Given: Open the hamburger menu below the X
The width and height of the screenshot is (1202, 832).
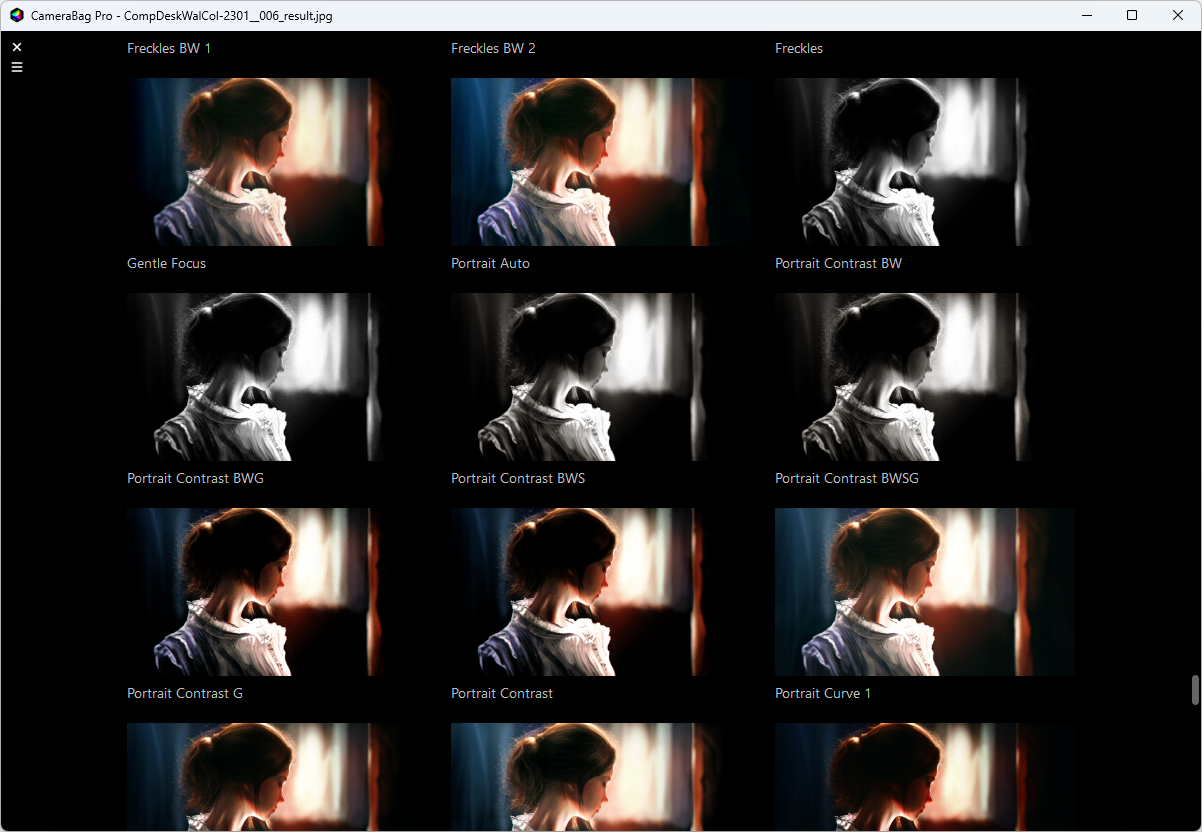Looking at the screenshot, I should [17, 67].
